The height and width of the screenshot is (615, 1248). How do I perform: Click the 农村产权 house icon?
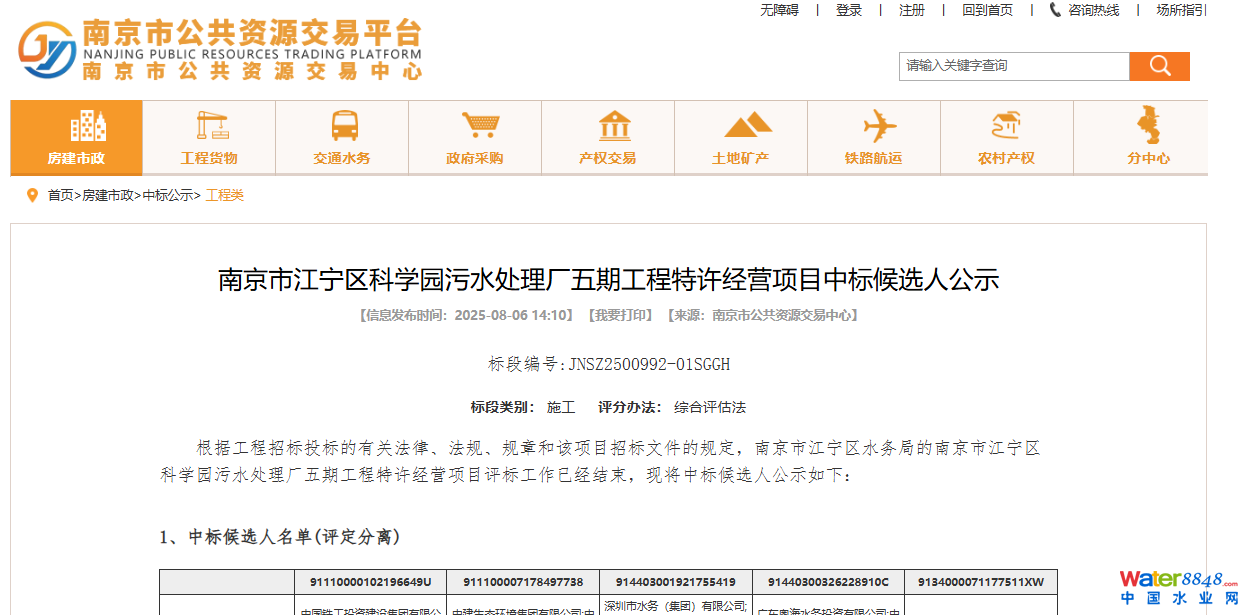pos(1008,126)
